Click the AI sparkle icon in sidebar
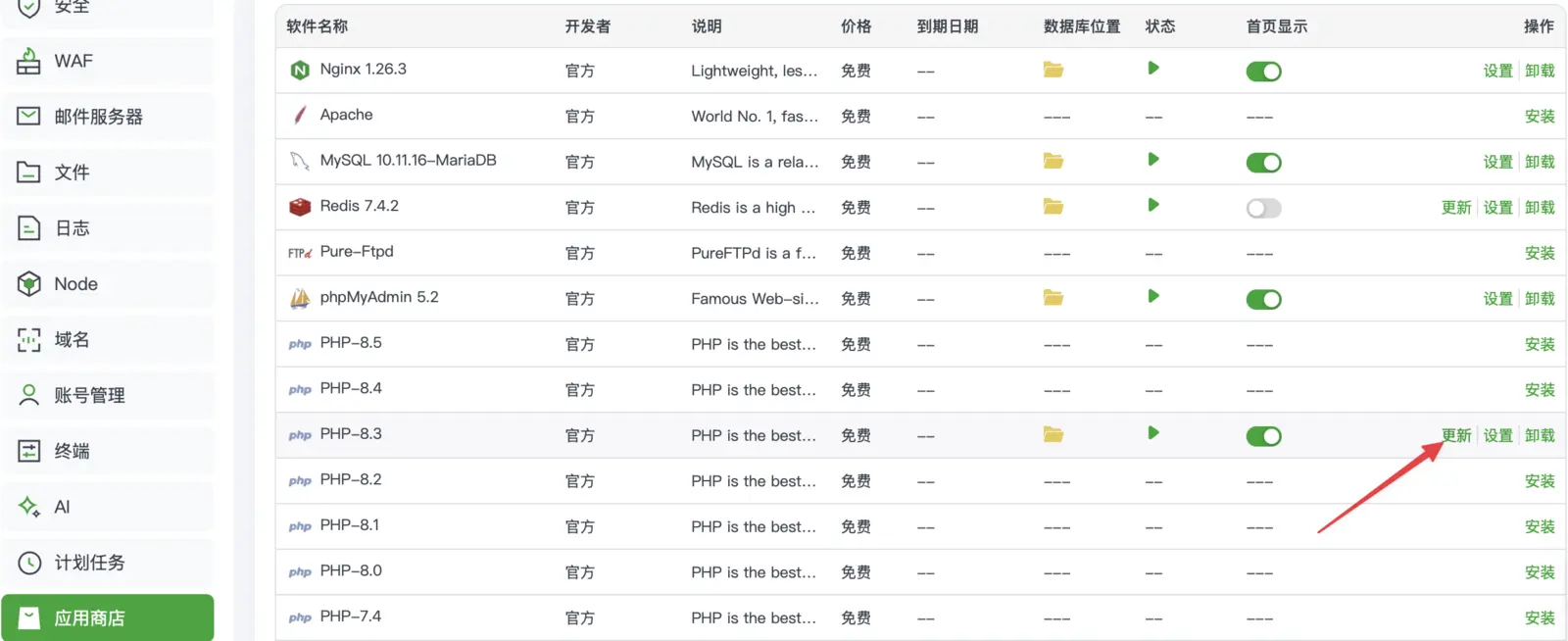This screenshot has height=641, width=1568. click(x=29, y=507)
